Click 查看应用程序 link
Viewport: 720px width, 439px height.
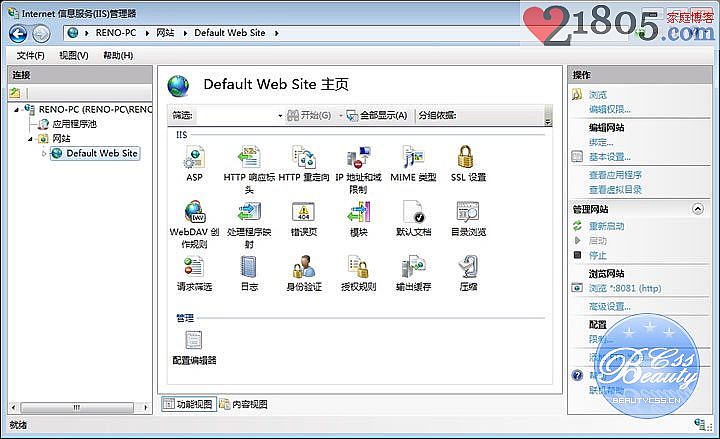coord(615,175)
